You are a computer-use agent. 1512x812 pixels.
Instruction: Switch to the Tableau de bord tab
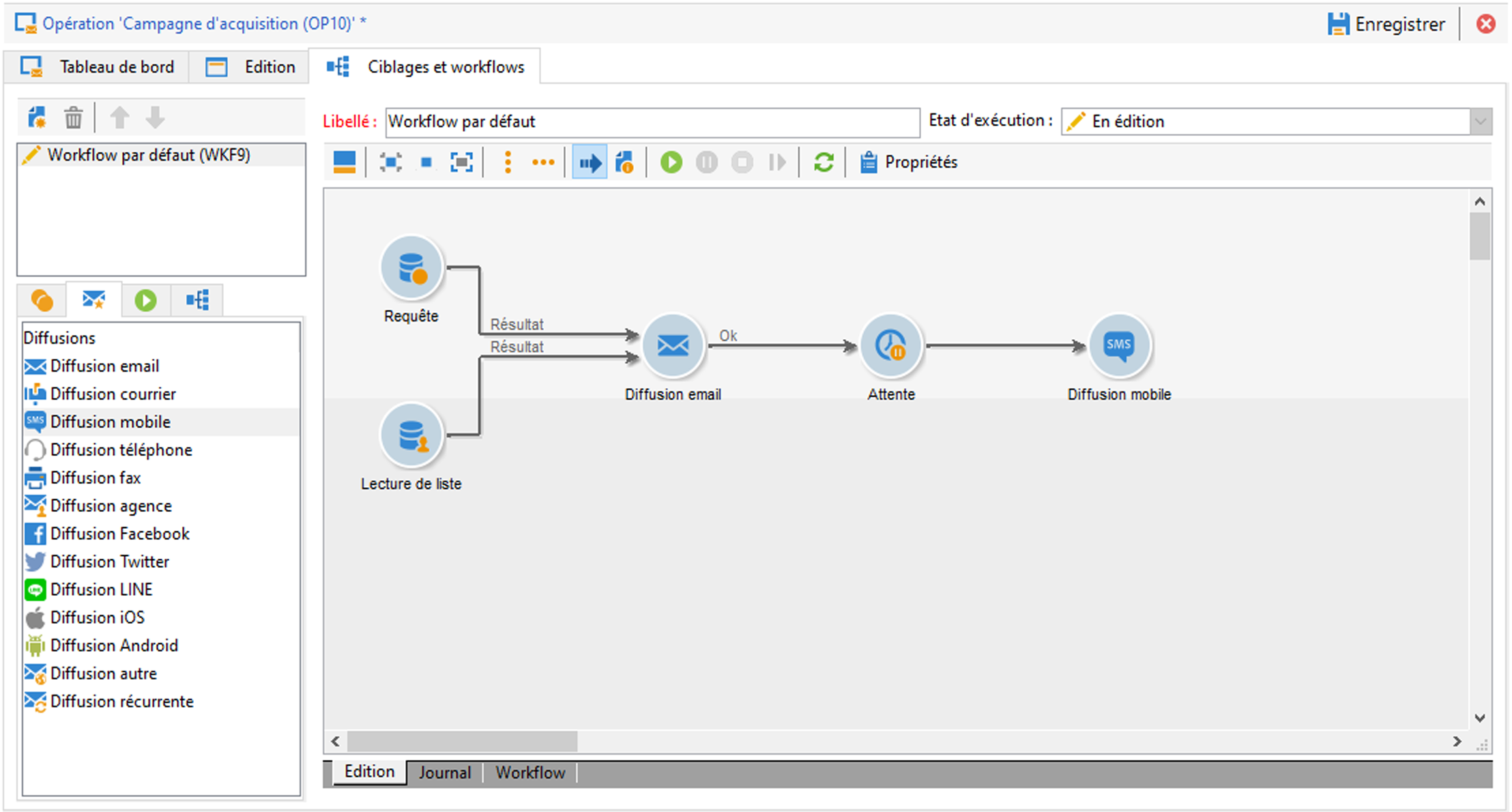pyautogui.click(x=98, y=67)
